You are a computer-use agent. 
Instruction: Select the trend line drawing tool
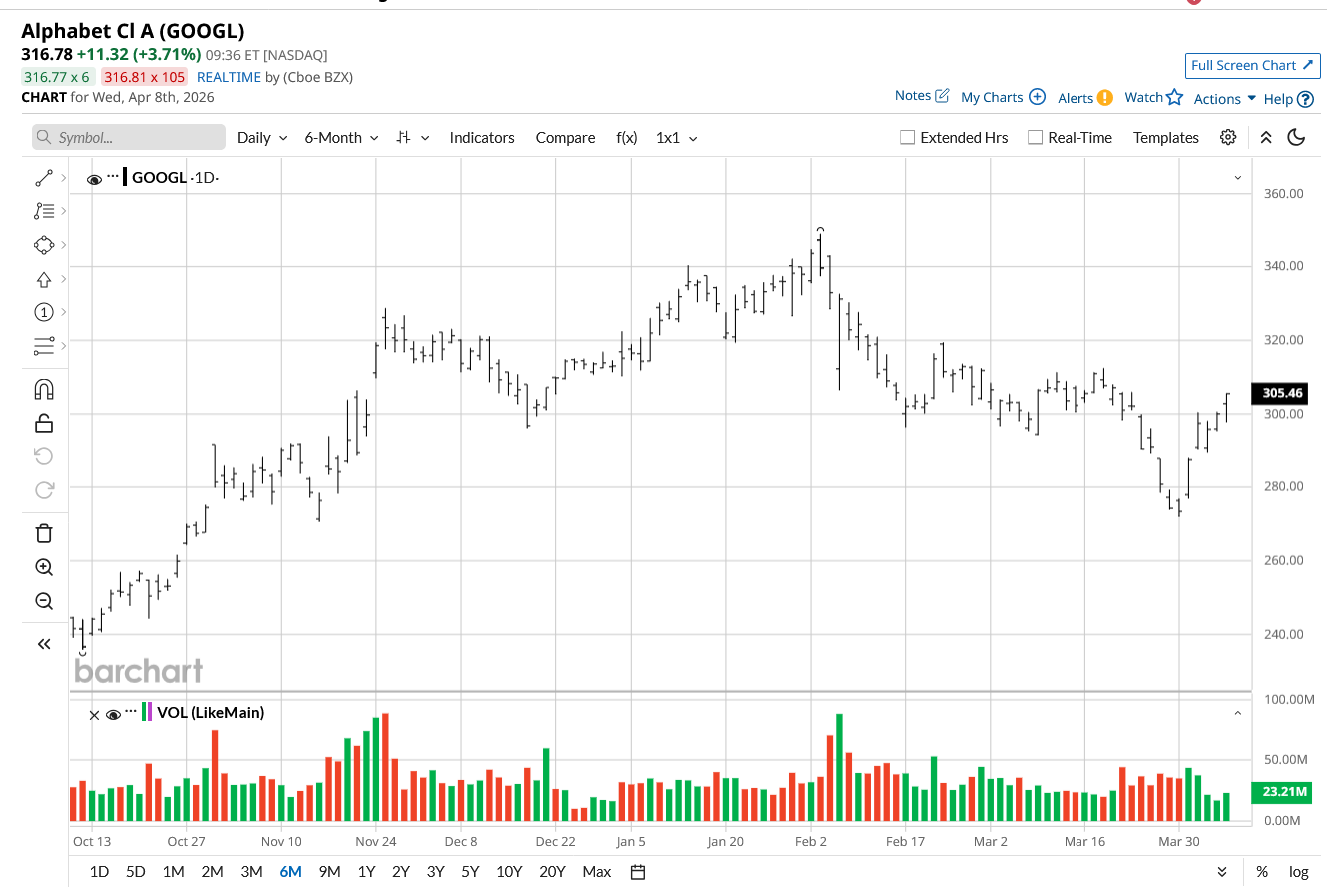click(43, 178)
